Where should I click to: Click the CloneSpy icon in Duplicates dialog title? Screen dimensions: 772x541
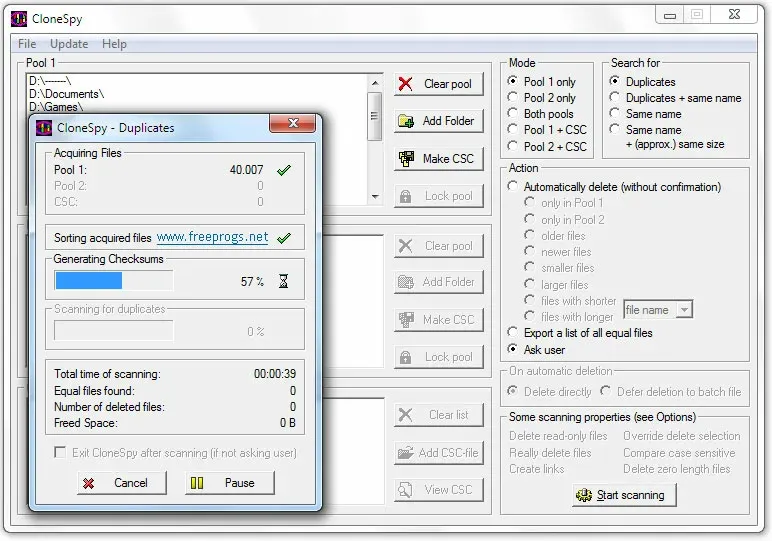click(x=44, y=128)
